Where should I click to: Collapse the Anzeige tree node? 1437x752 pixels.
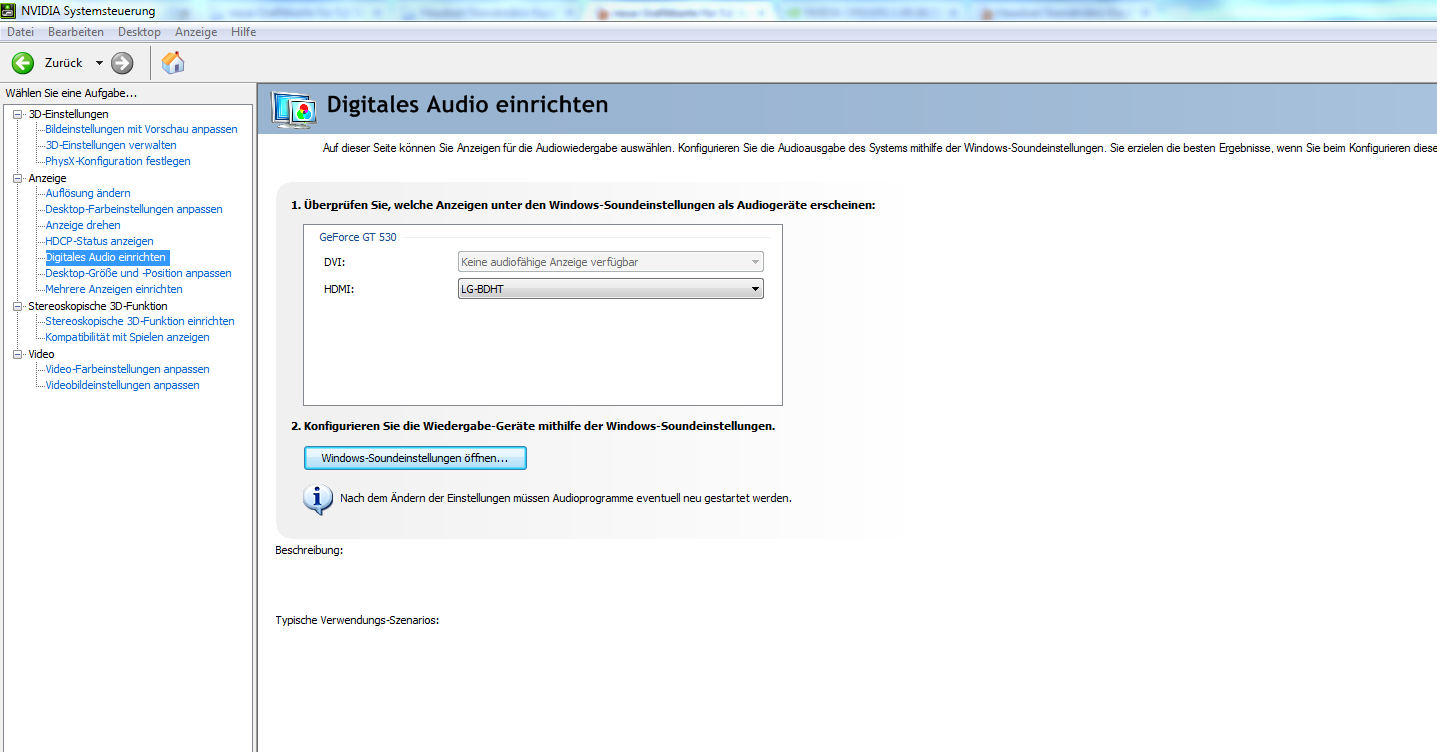(x=17, y=178)
